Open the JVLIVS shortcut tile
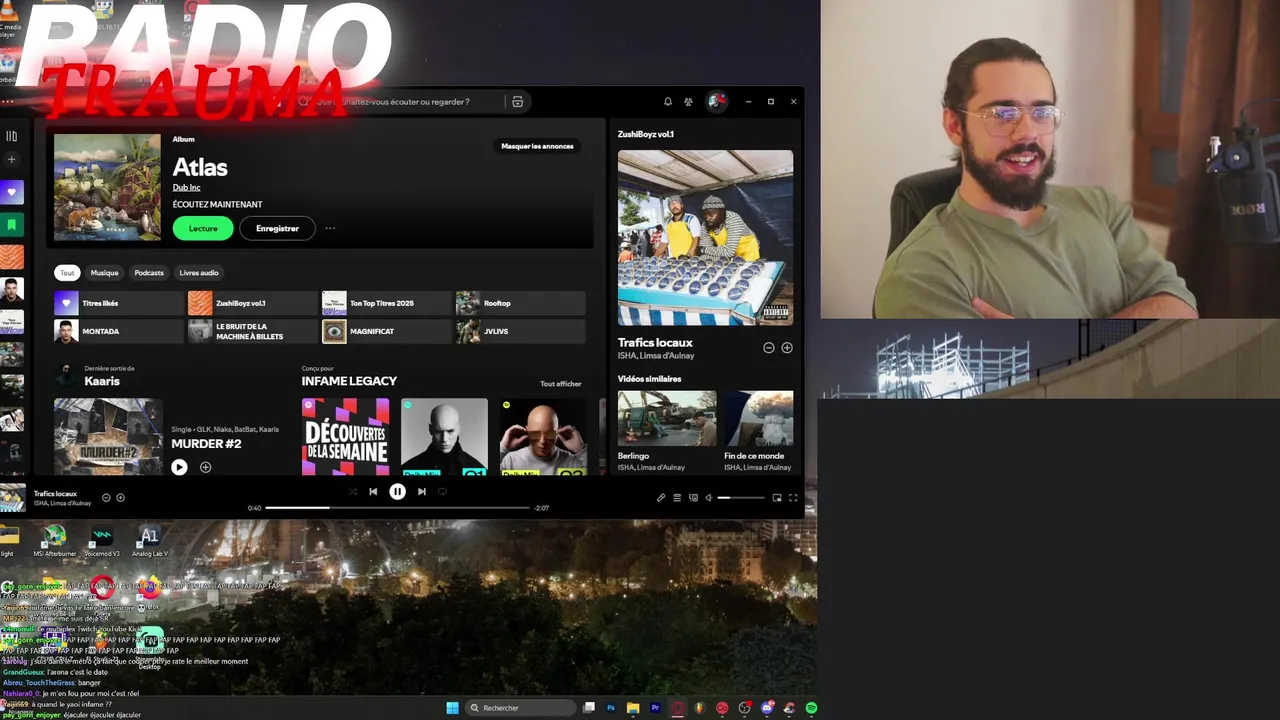 pos(520,331)
